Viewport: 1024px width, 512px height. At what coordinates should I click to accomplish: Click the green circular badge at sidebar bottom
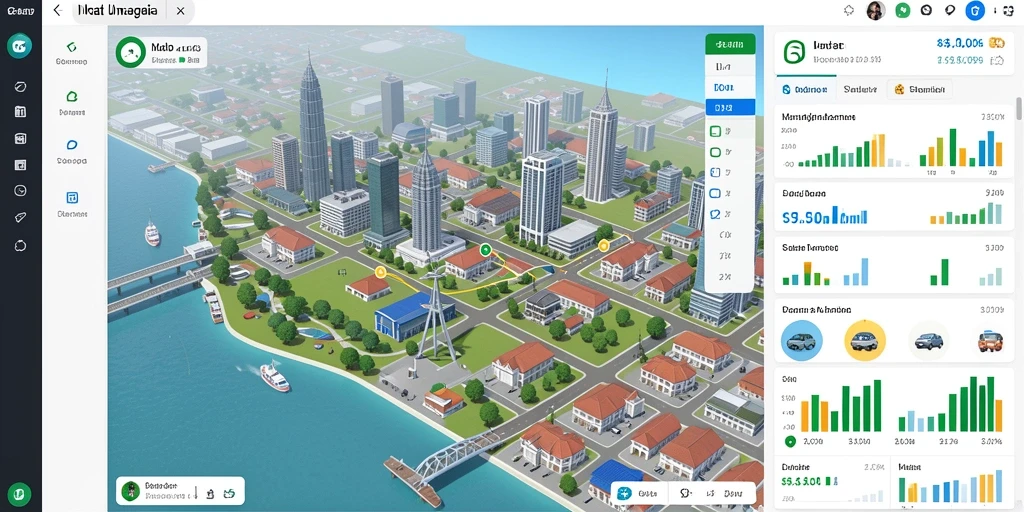click(x=20, y=493)
